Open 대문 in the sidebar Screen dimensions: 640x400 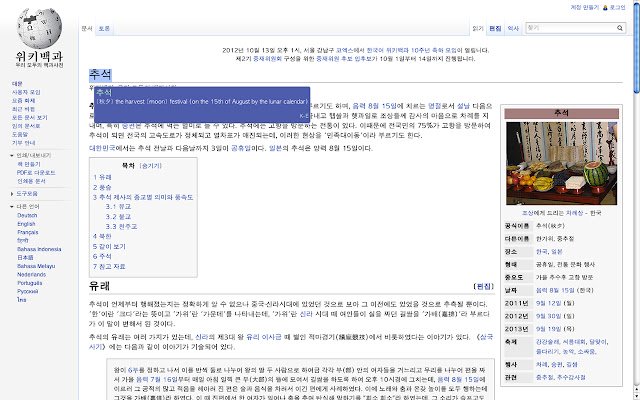(x=17, y=84)
